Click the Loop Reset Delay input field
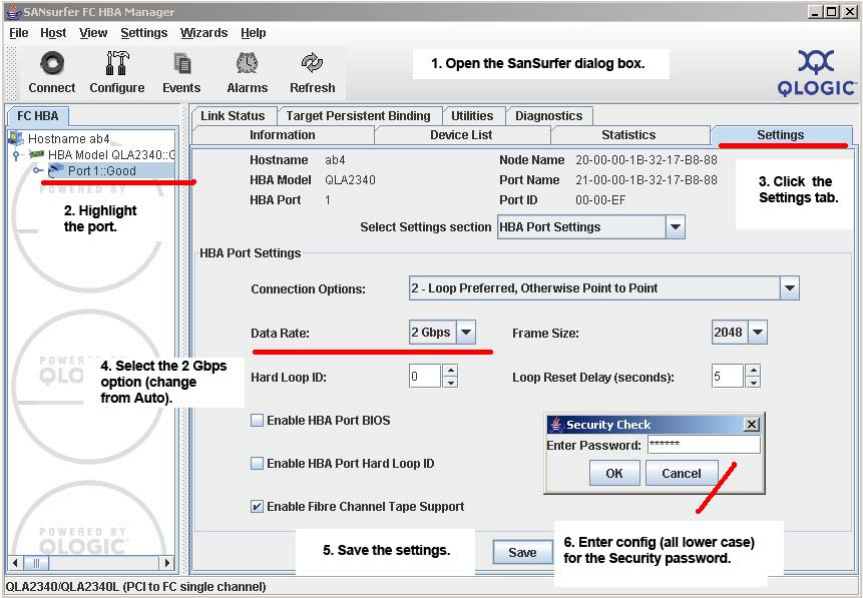This screenshot has width=863, height=598. tap(728, 376)
